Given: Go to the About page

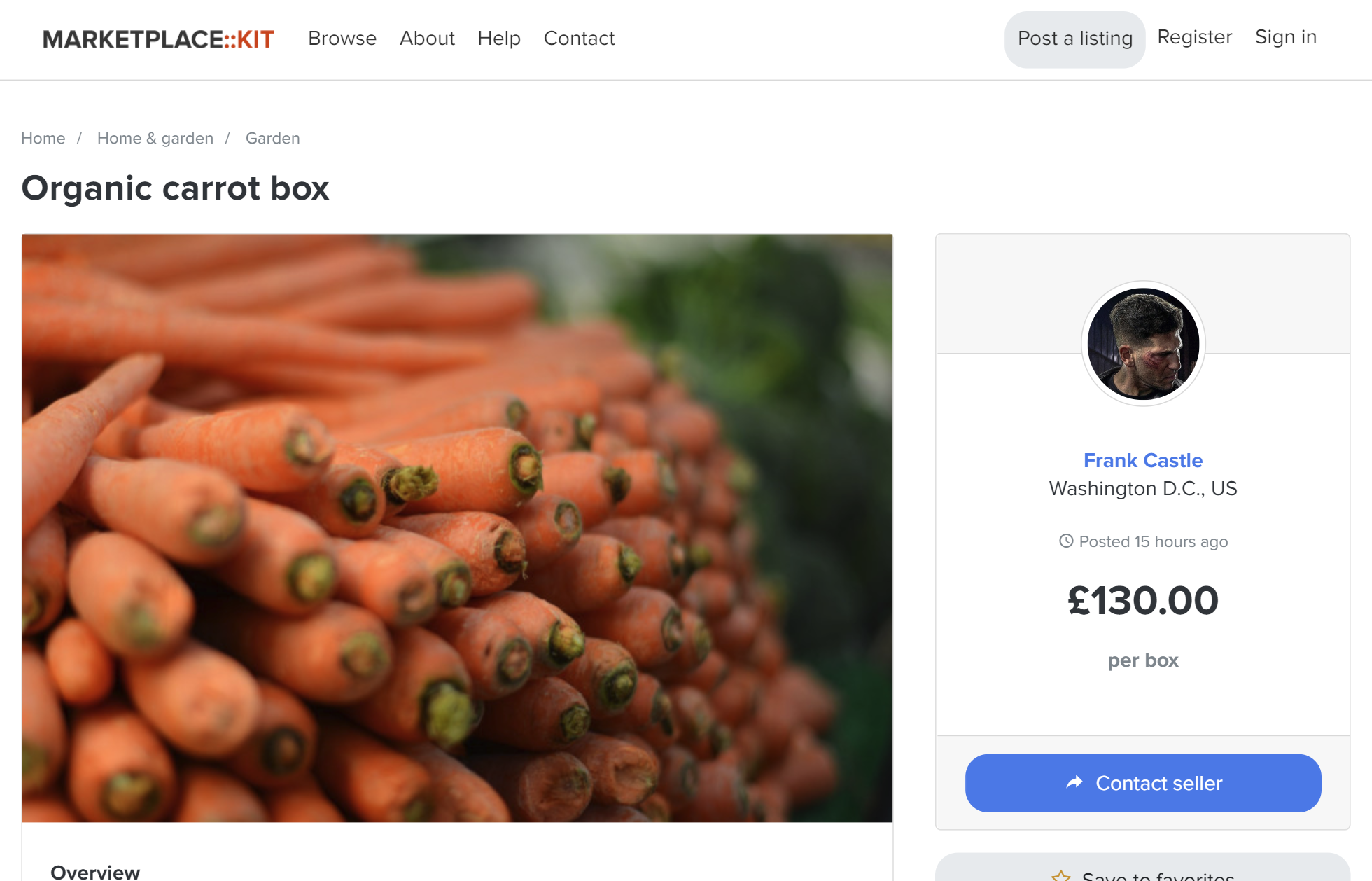Looking at the screenshot, I should (x=427, y=38).
